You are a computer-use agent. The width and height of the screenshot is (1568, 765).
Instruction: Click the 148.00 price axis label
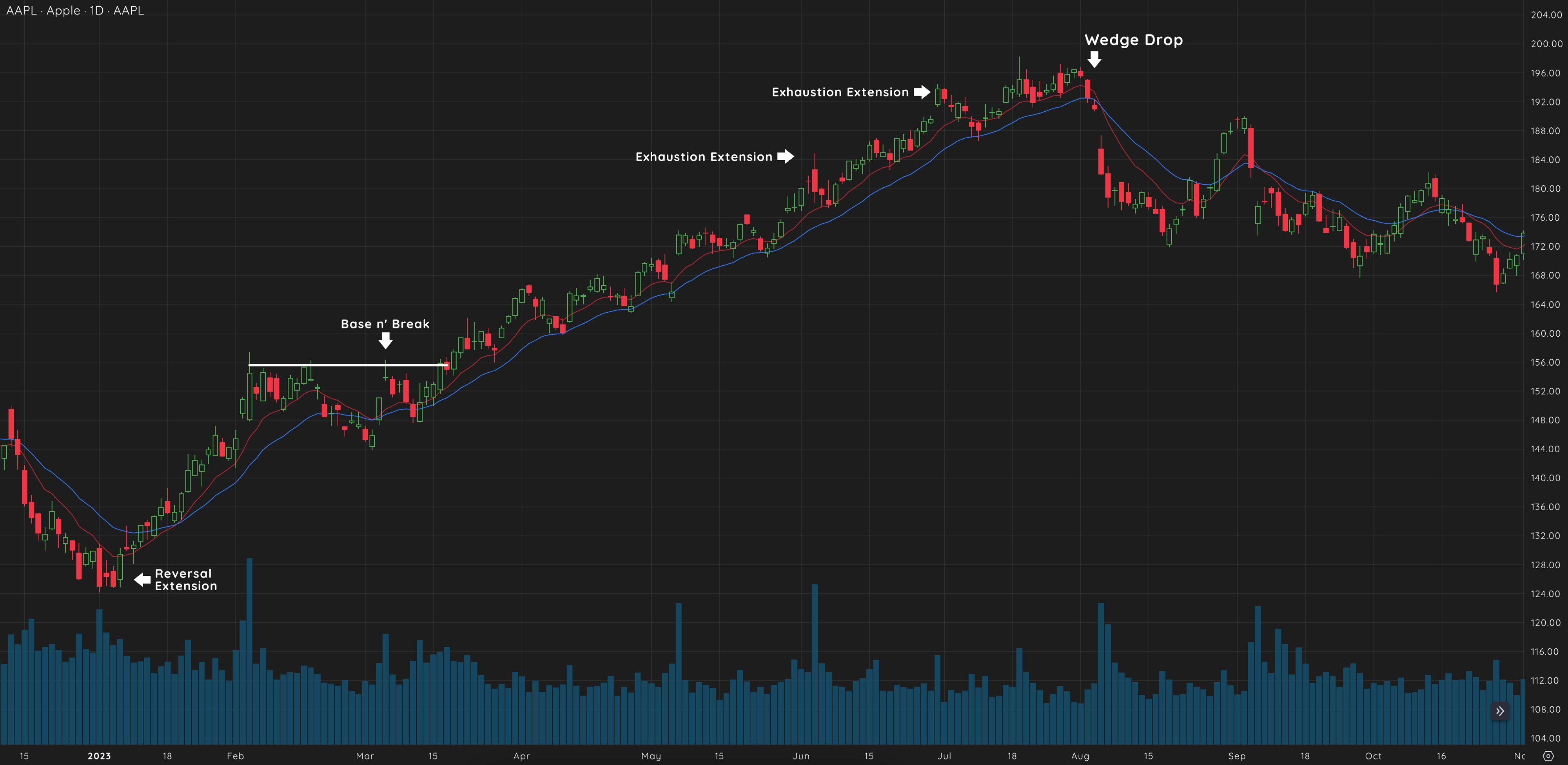click(1546, 420)
